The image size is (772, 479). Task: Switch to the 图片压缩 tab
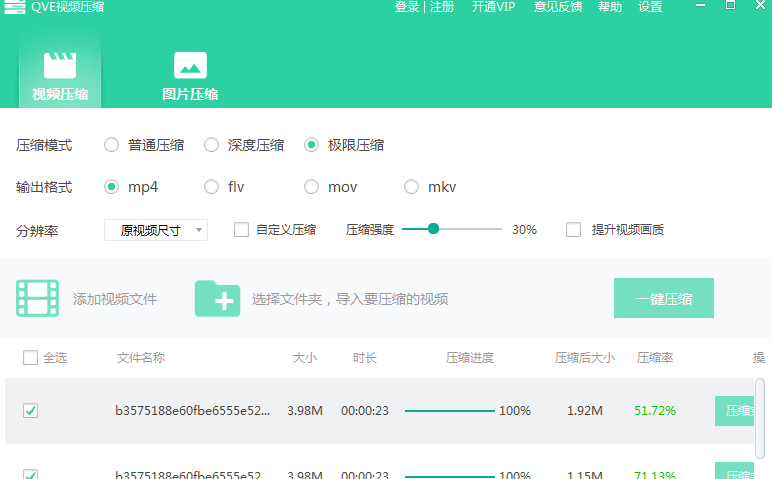[x=190, y=75]
